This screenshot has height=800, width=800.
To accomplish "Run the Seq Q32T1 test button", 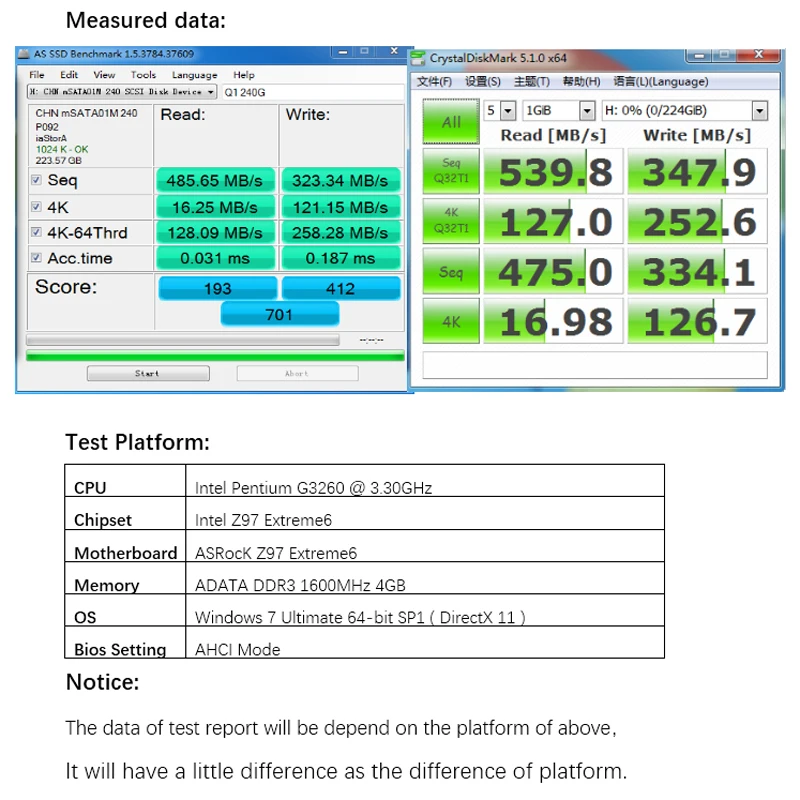I will tap(451, 171).
